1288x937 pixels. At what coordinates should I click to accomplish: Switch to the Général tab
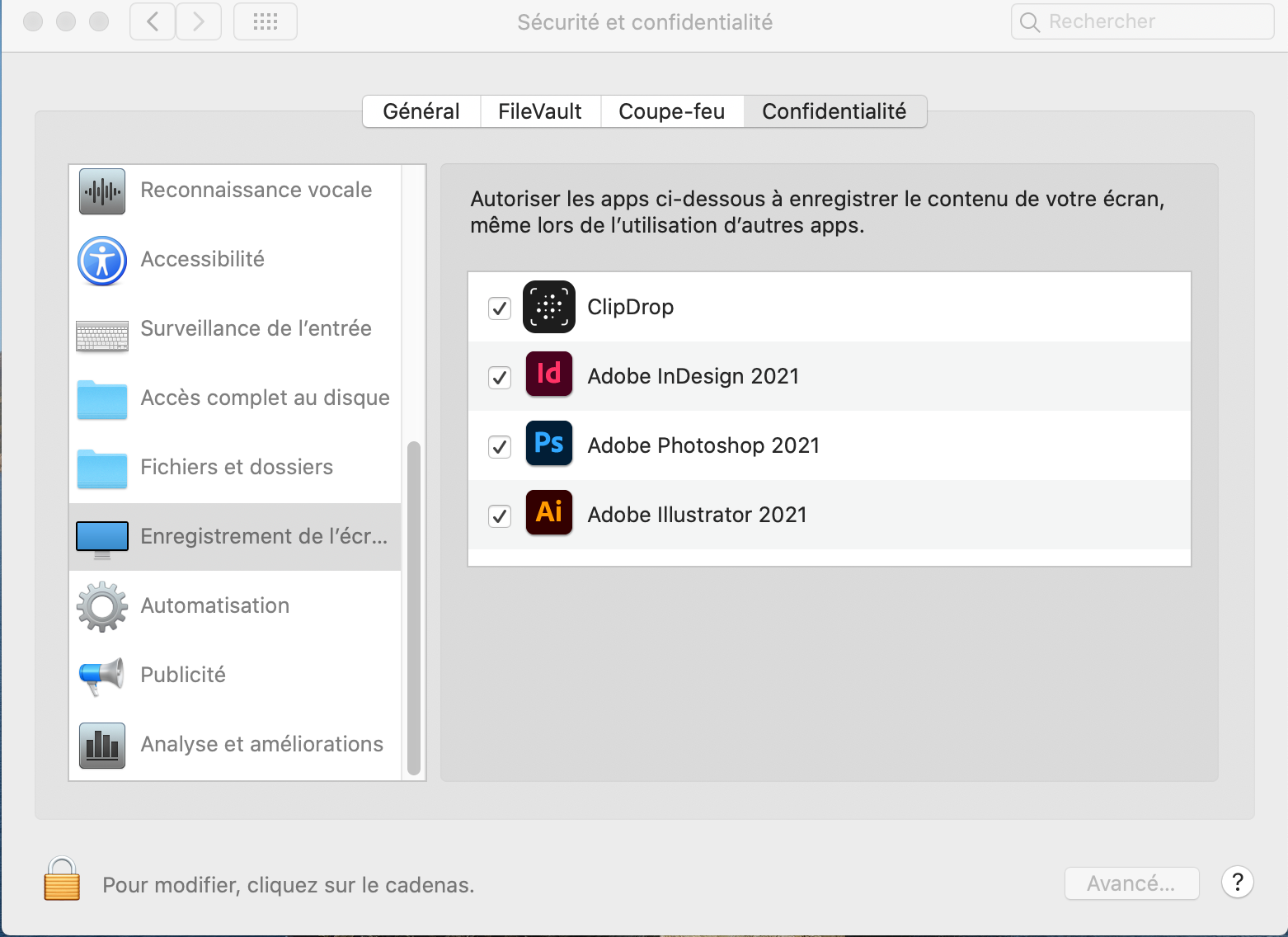tap(421, 111)
